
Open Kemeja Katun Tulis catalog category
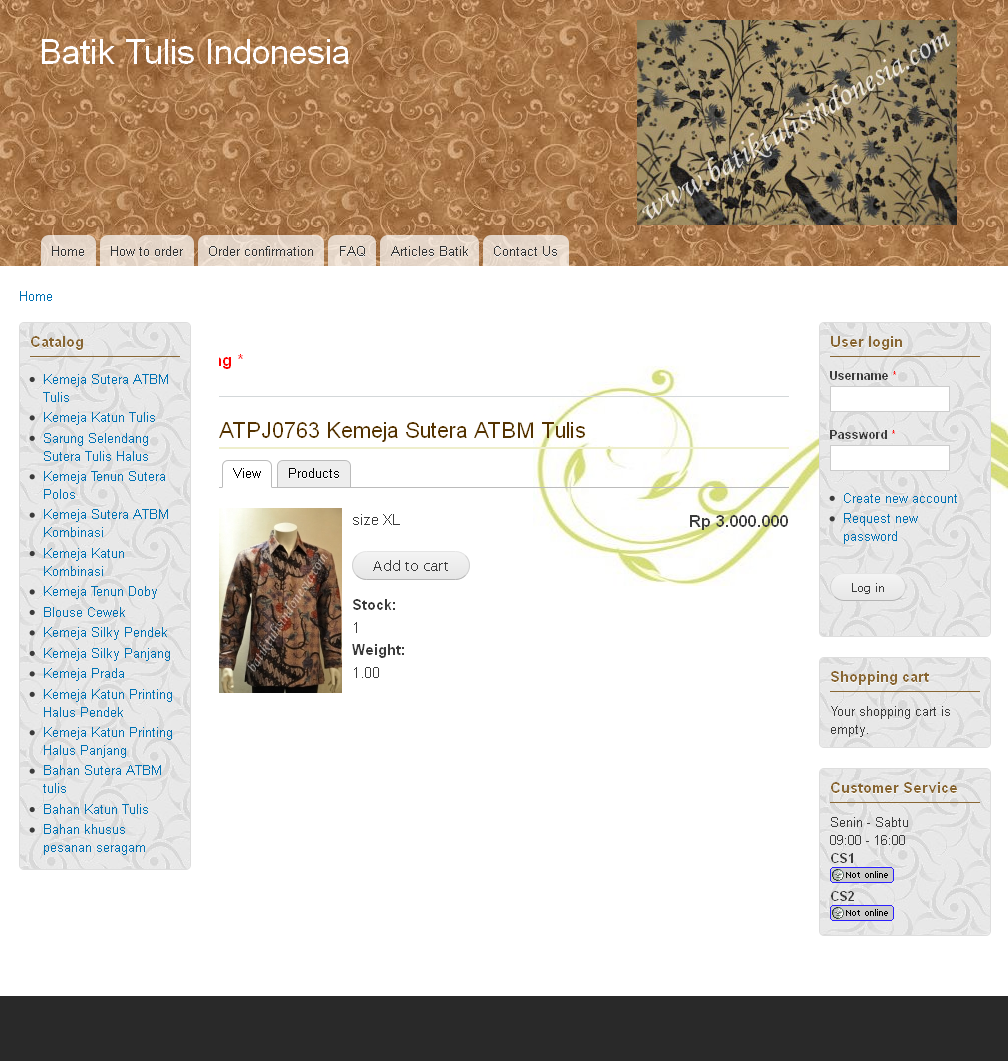tap(99, 417)
